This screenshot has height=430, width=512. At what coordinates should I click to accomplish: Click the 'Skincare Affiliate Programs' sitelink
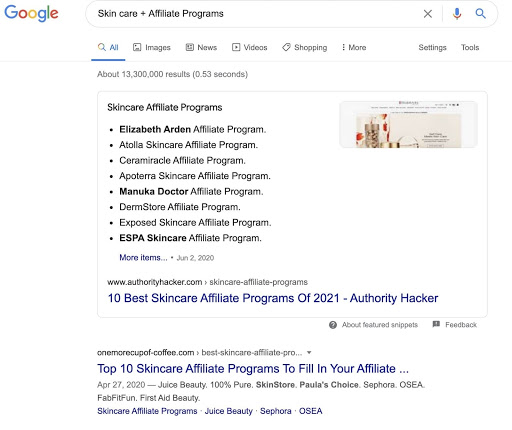click(x=147, y=411)
